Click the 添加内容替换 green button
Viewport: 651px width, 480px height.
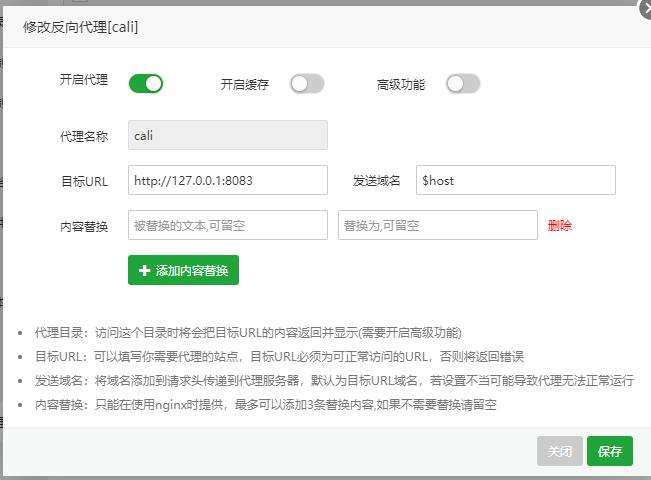coord(183,270)
